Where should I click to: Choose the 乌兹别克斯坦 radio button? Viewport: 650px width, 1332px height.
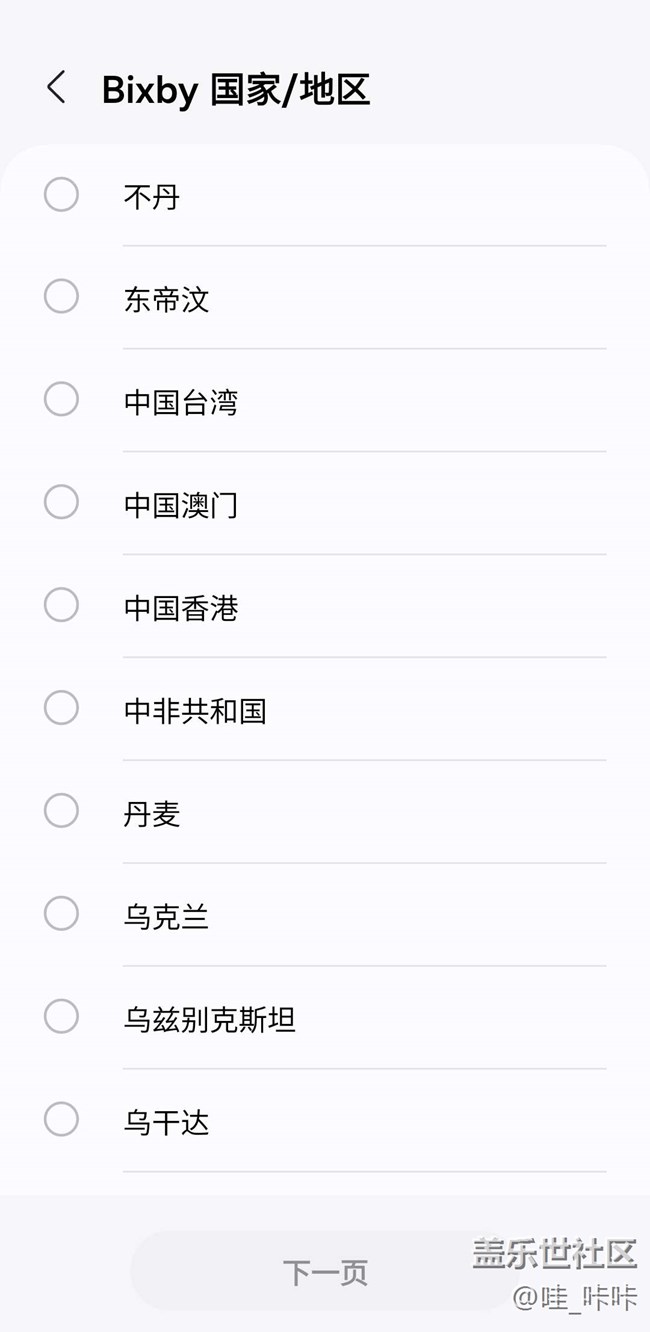[61, 1017]
